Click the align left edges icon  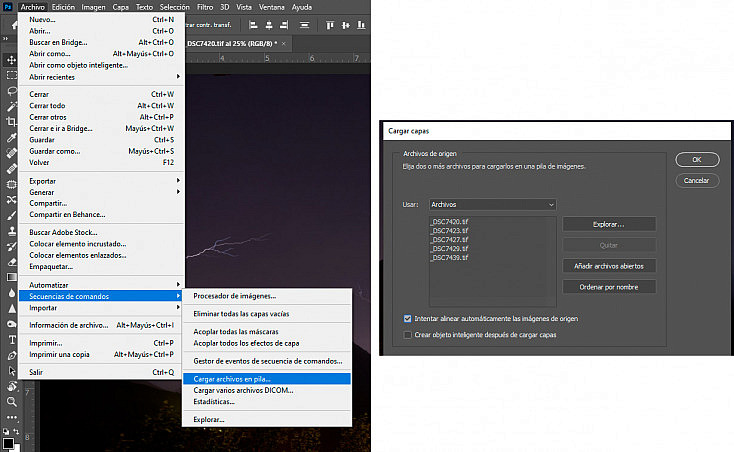point(253,25)
